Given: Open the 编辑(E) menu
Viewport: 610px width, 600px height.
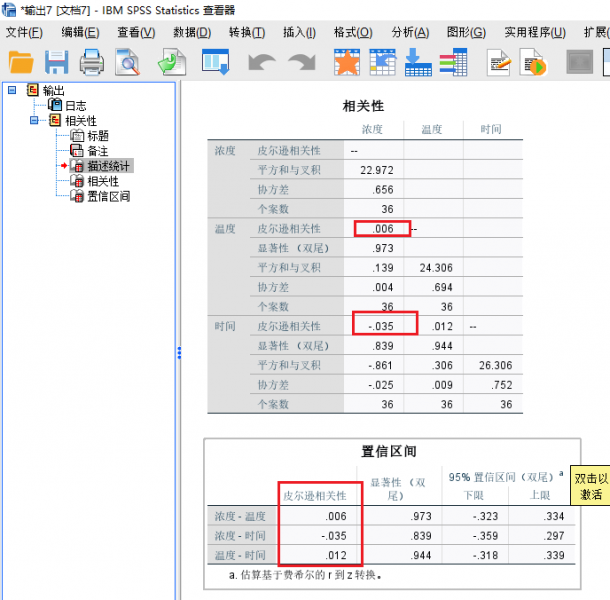Looking at the screenshot, I should click(x=81, y=32).
